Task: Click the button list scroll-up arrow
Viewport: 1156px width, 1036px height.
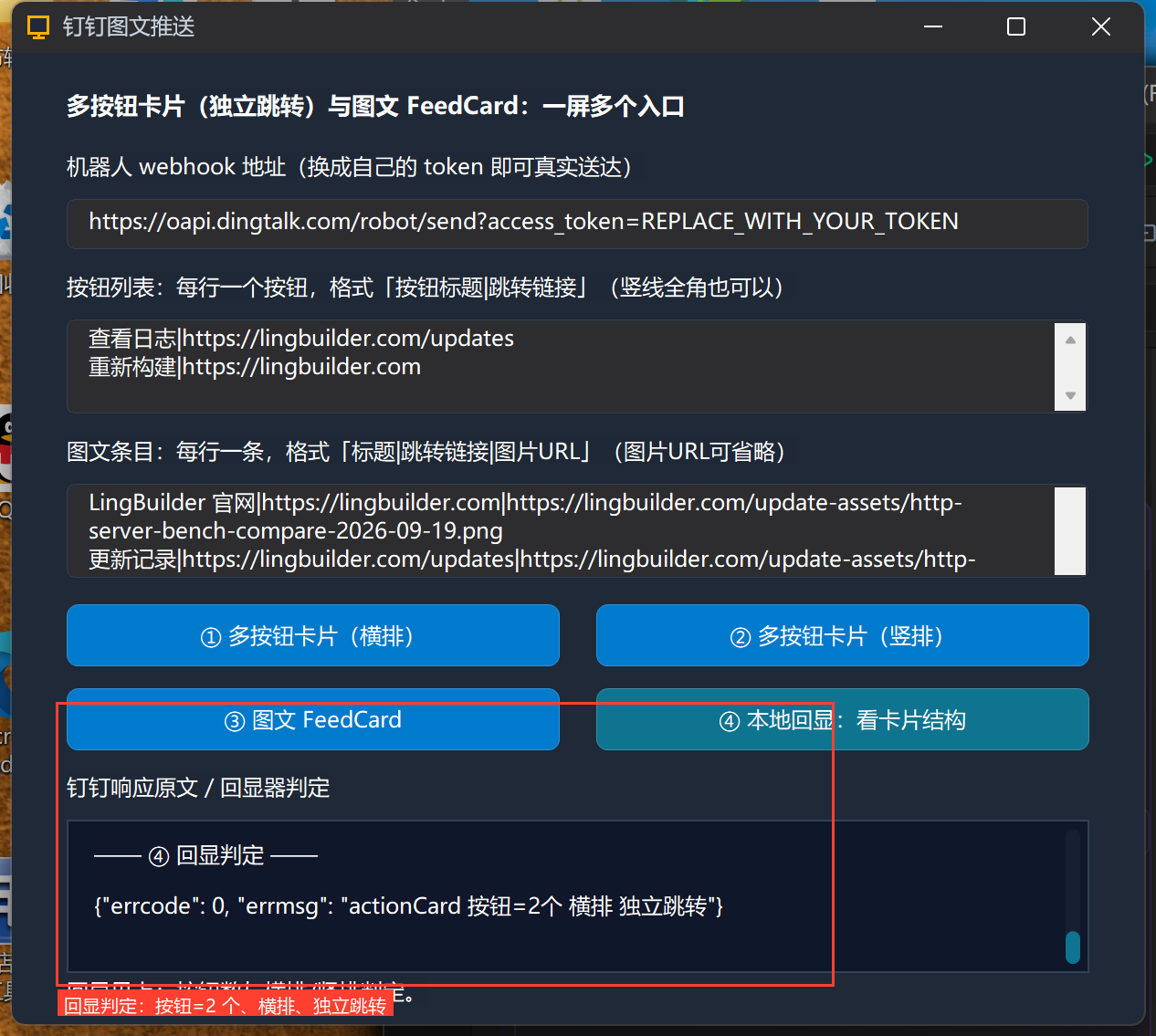Action: pyautogui.click(x=1070, y=340)
